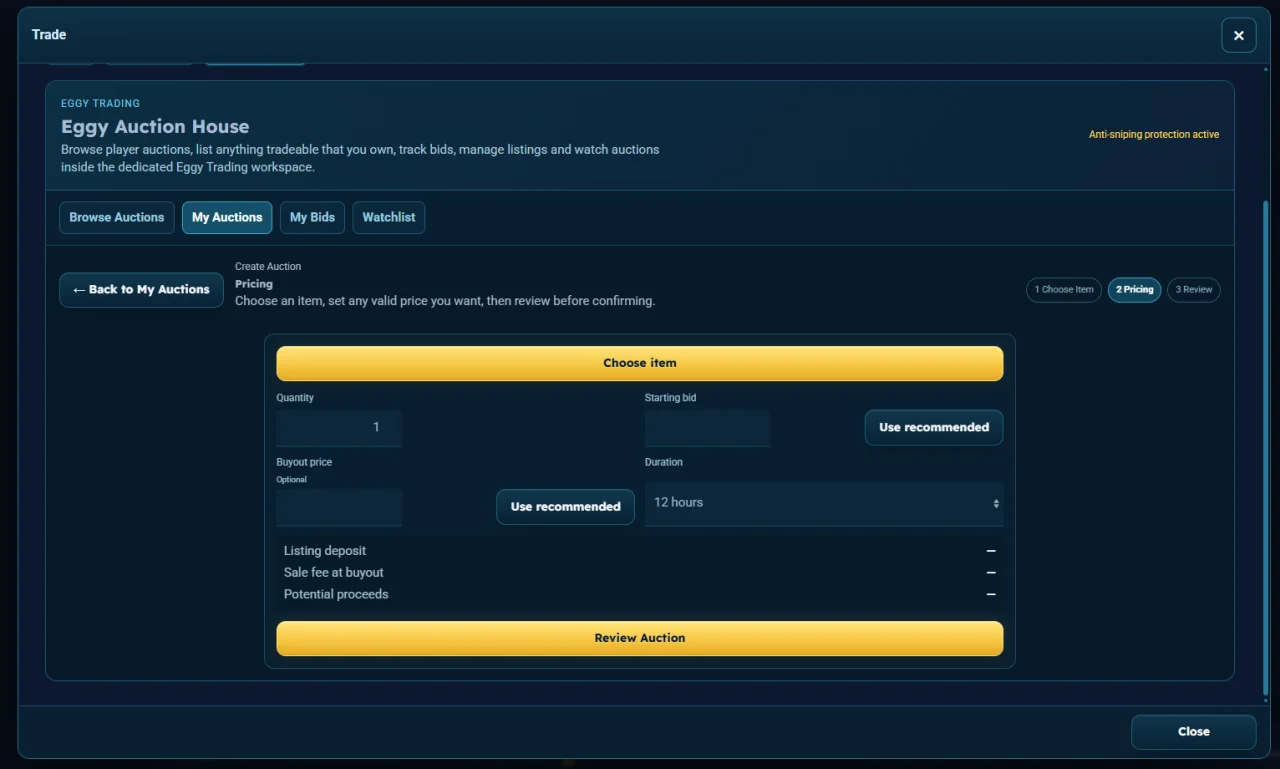Click the EGGY TRADING caption
The width and height of the screenshot is (1280, 769).
point(100,103)
